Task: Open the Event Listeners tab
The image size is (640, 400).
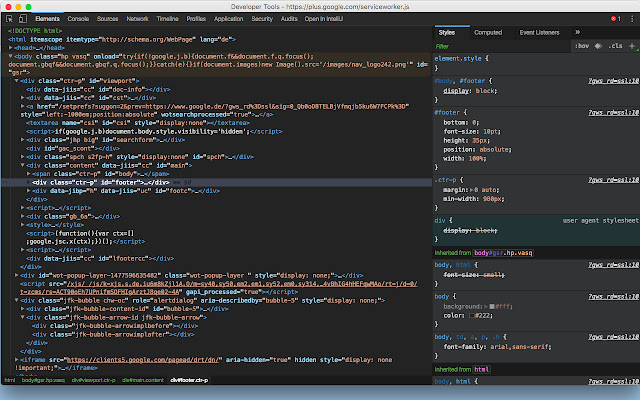Action: (540, 33)
